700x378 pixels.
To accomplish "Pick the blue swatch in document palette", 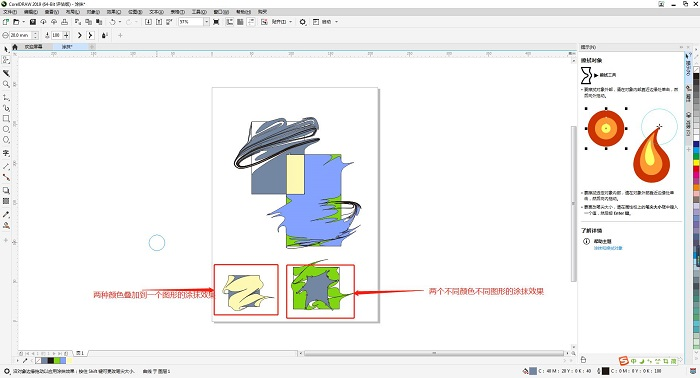I will pyautogui.click(x=63, y=360).
